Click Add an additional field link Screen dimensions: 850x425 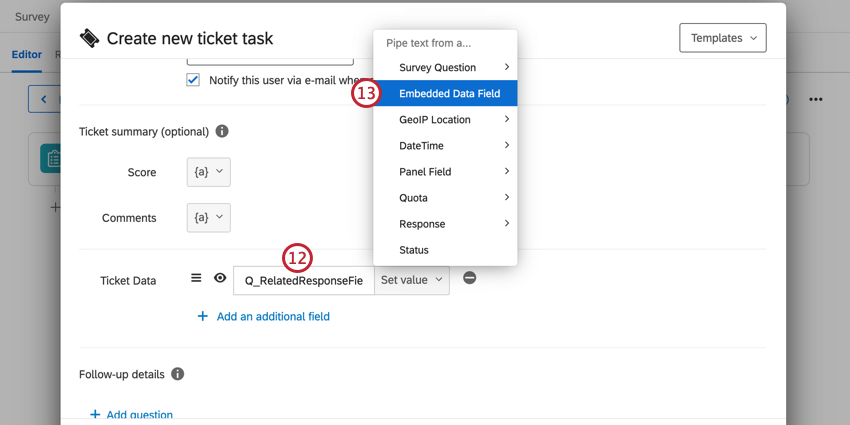pyautogui.click(x=272, y=316)
